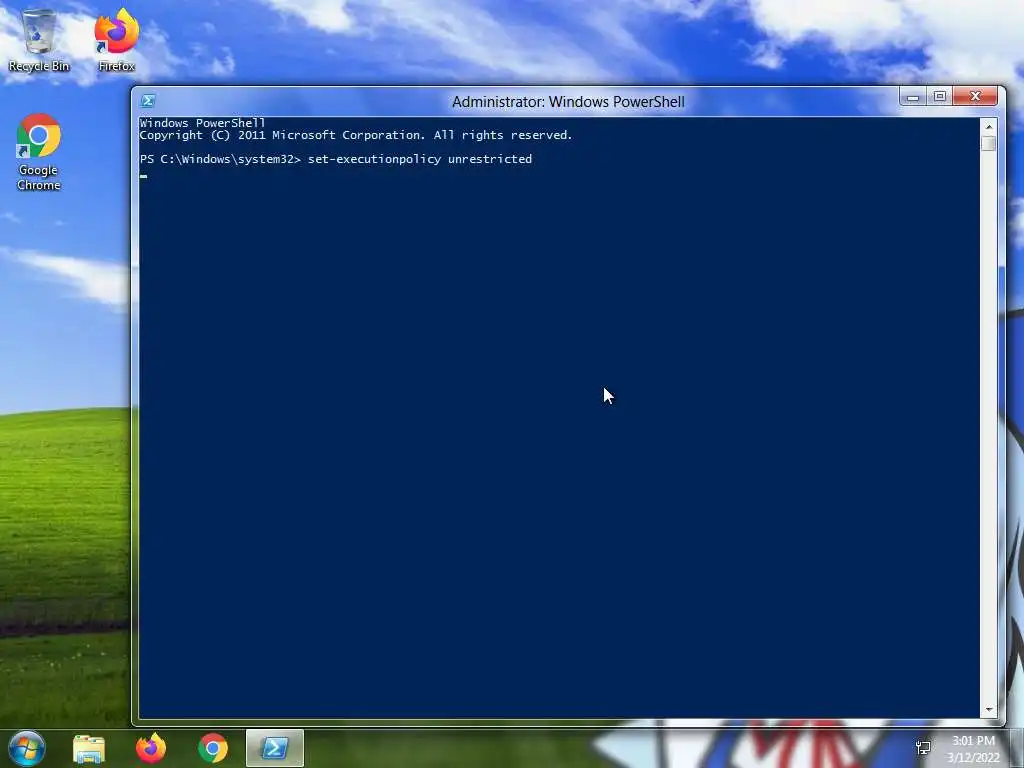This screenshot has height=768, width=1024.
Task: Launch Google Chrome from the taskbar
Action: (213, 748)
